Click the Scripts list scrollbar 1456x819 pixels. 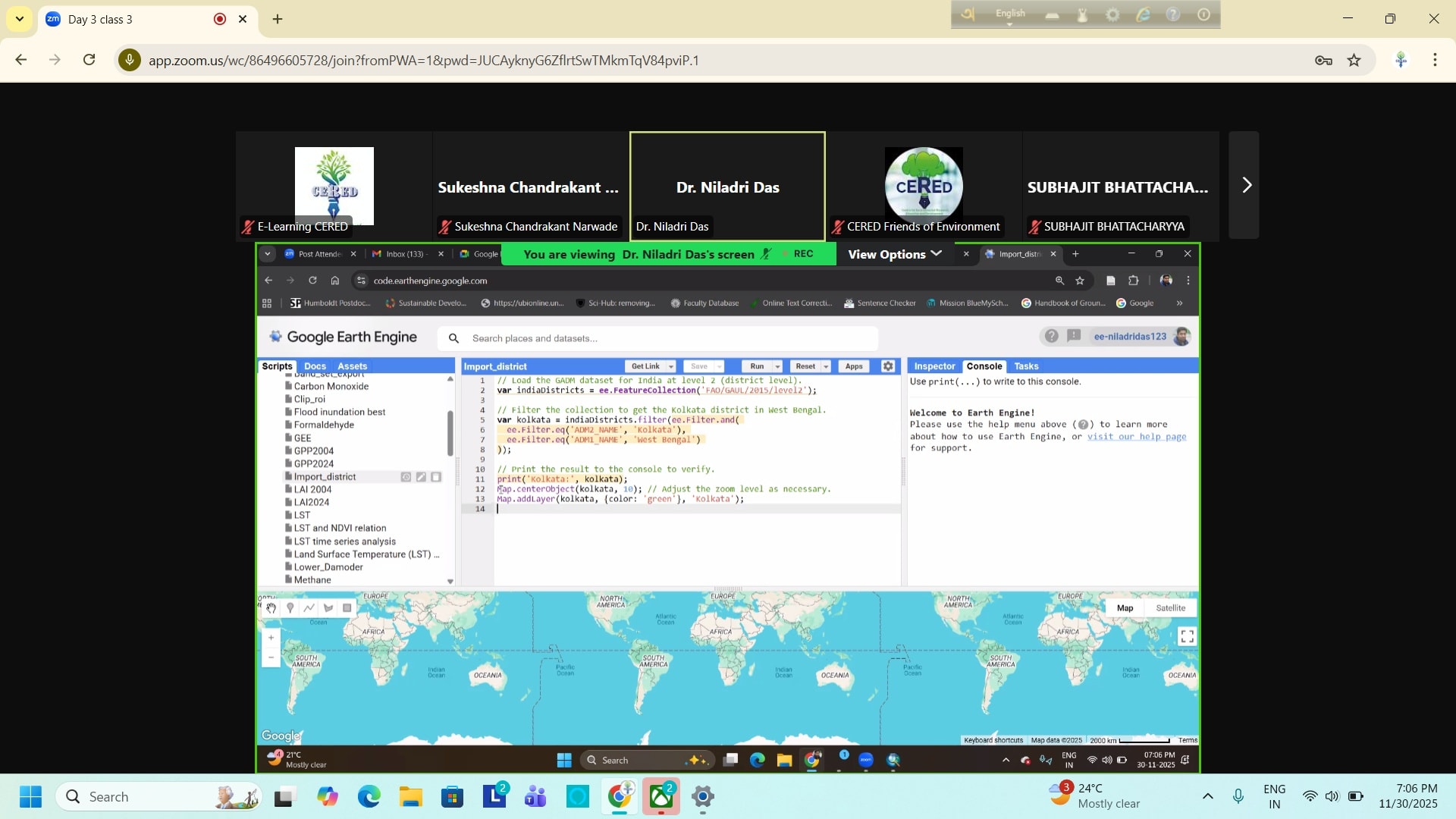point(450,434)
